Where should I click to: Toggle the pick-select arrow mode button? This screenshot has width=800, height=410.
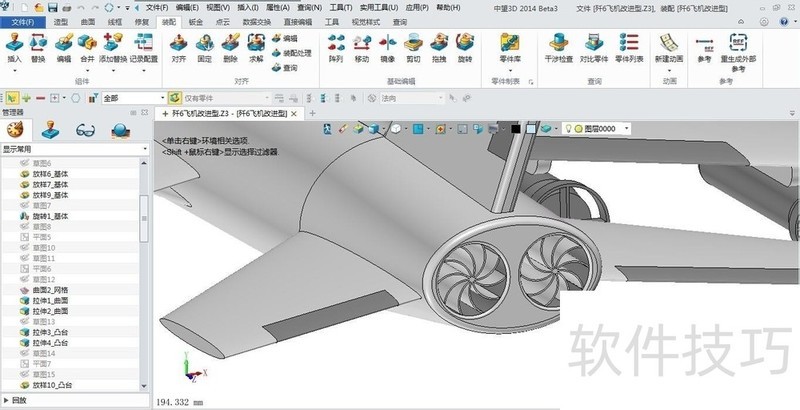pyautogui.click(x=11, y=98)
